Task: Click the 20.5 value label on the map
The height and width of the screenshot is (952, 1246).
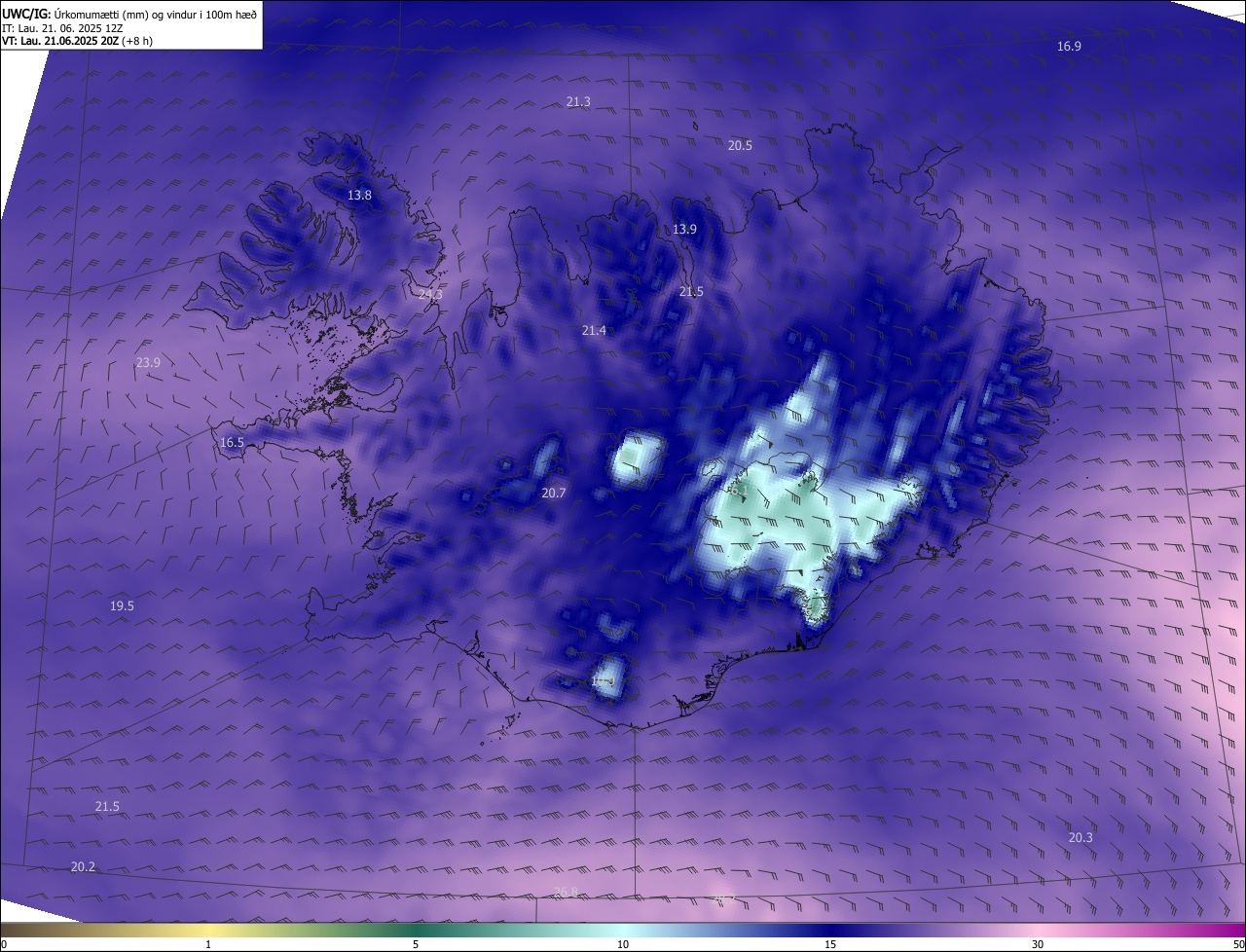Action: pos(740,146)
